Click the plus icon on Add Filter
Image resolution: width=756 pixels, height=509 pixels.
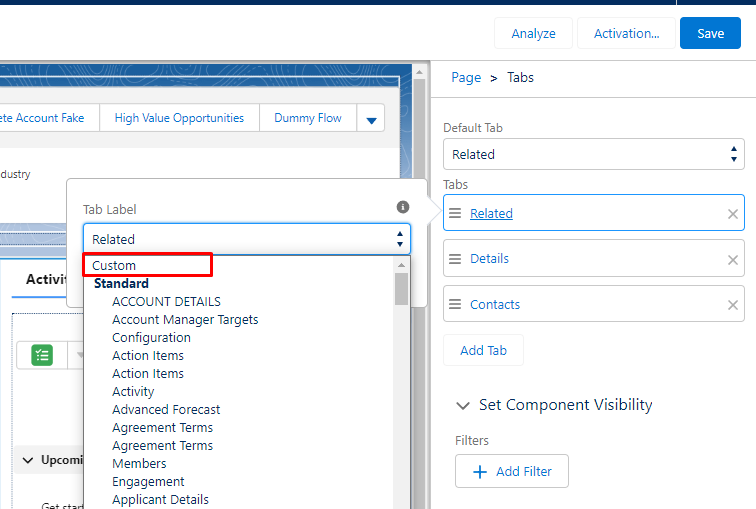pos(479,472)
